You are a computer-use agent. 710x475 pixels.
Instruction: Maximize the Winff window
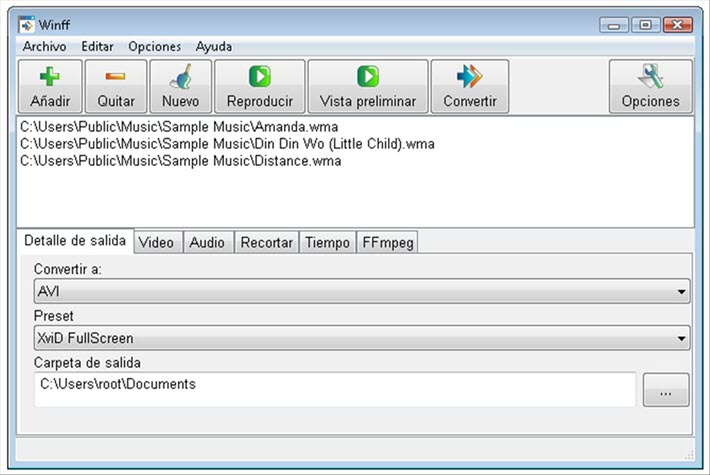[x=645, y=25]
